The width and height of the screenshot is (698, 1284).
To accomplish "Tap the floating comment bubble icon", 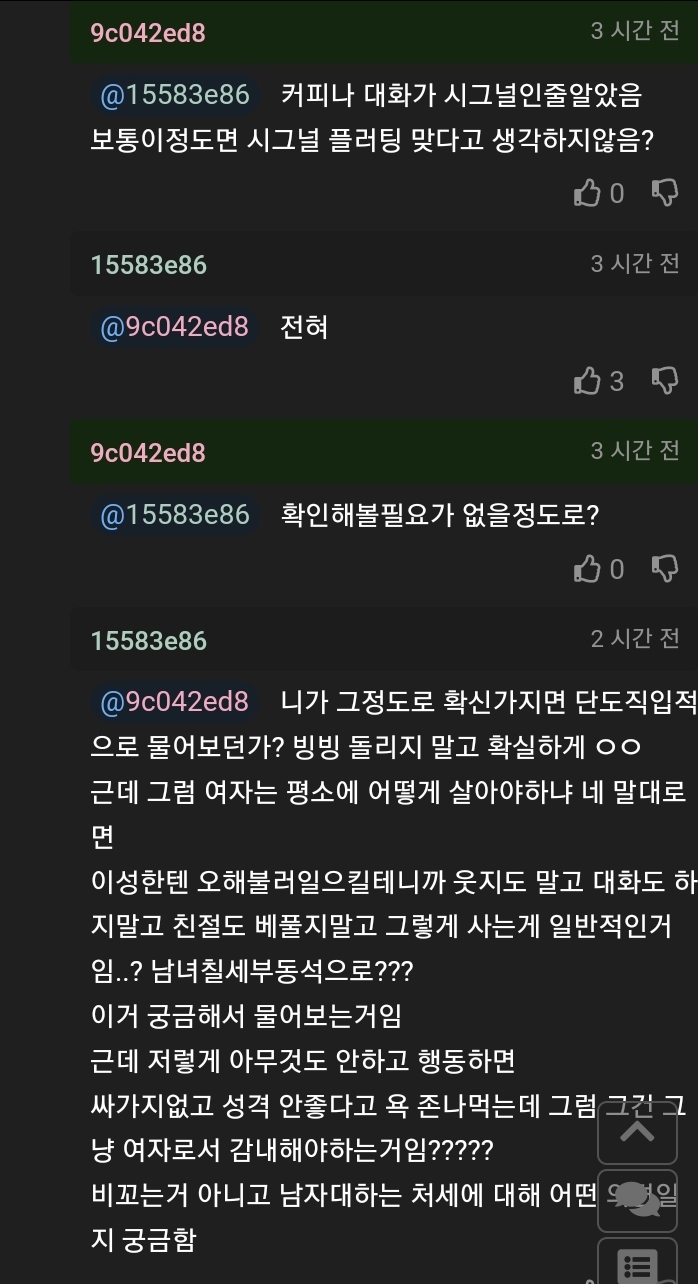I will [638, 1197].
